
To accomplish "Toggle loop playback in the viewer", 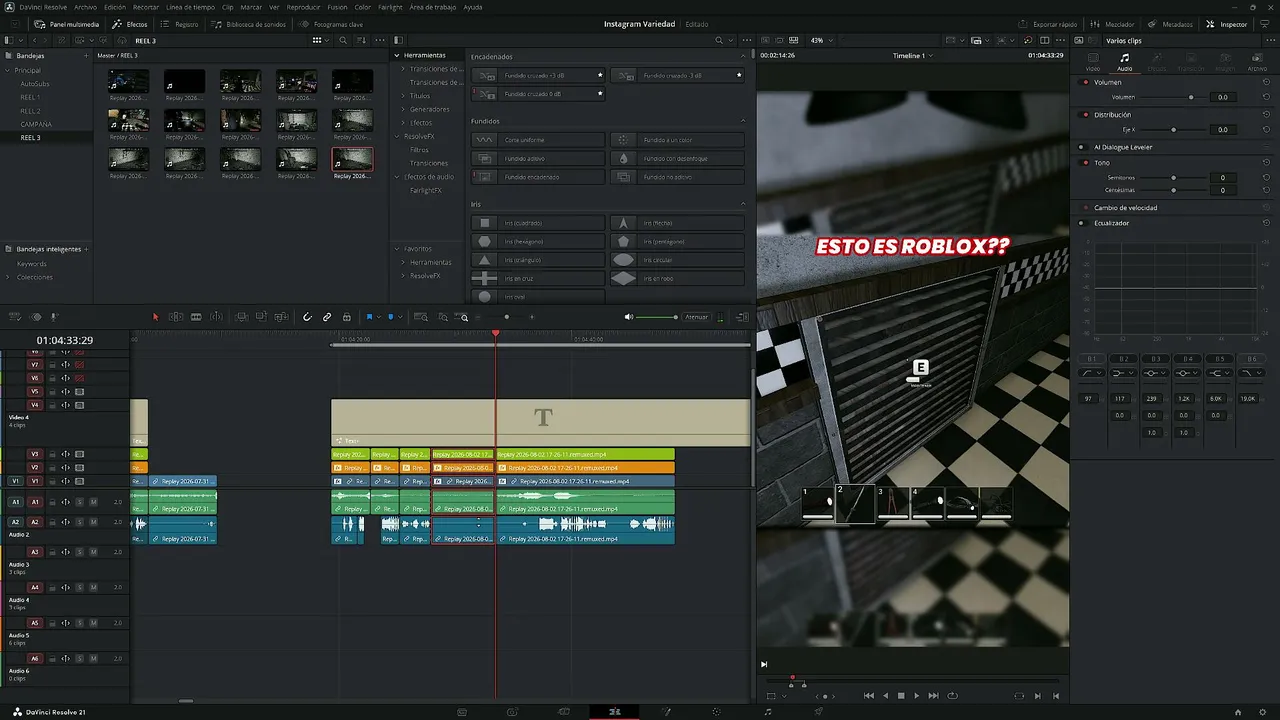I will click(x=952, y=696).
